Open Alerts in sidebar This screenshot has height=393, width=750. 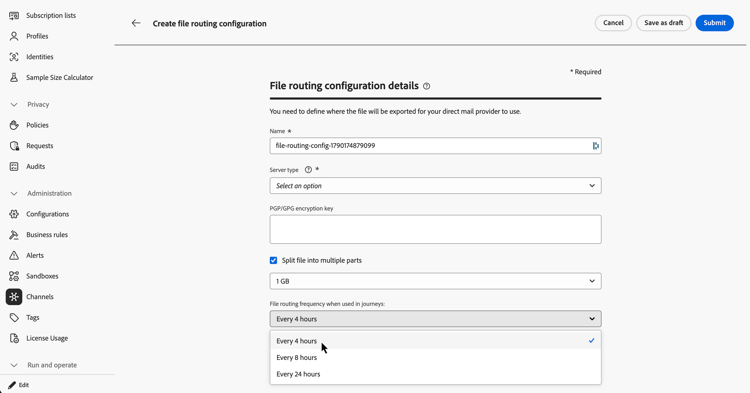[x=35, y=255]
